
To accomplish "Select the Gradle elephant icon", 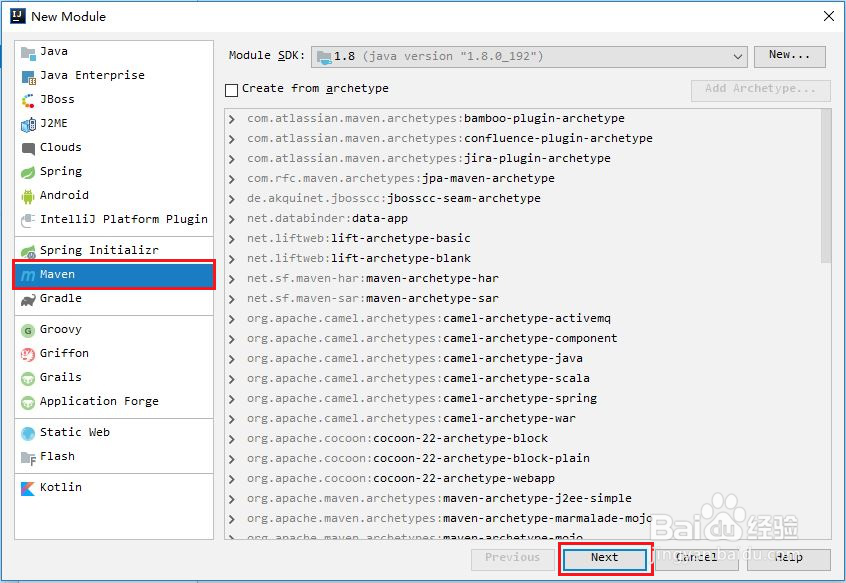I will pos(28,300).
